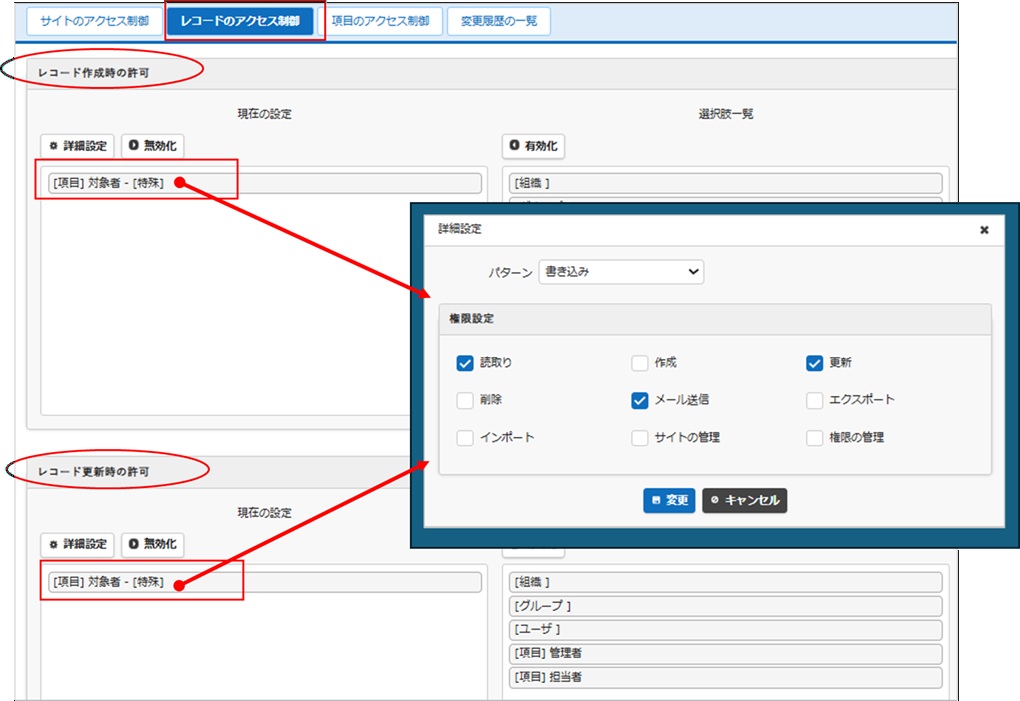
Task: Open the パターン dropdown
Action: 620,272
